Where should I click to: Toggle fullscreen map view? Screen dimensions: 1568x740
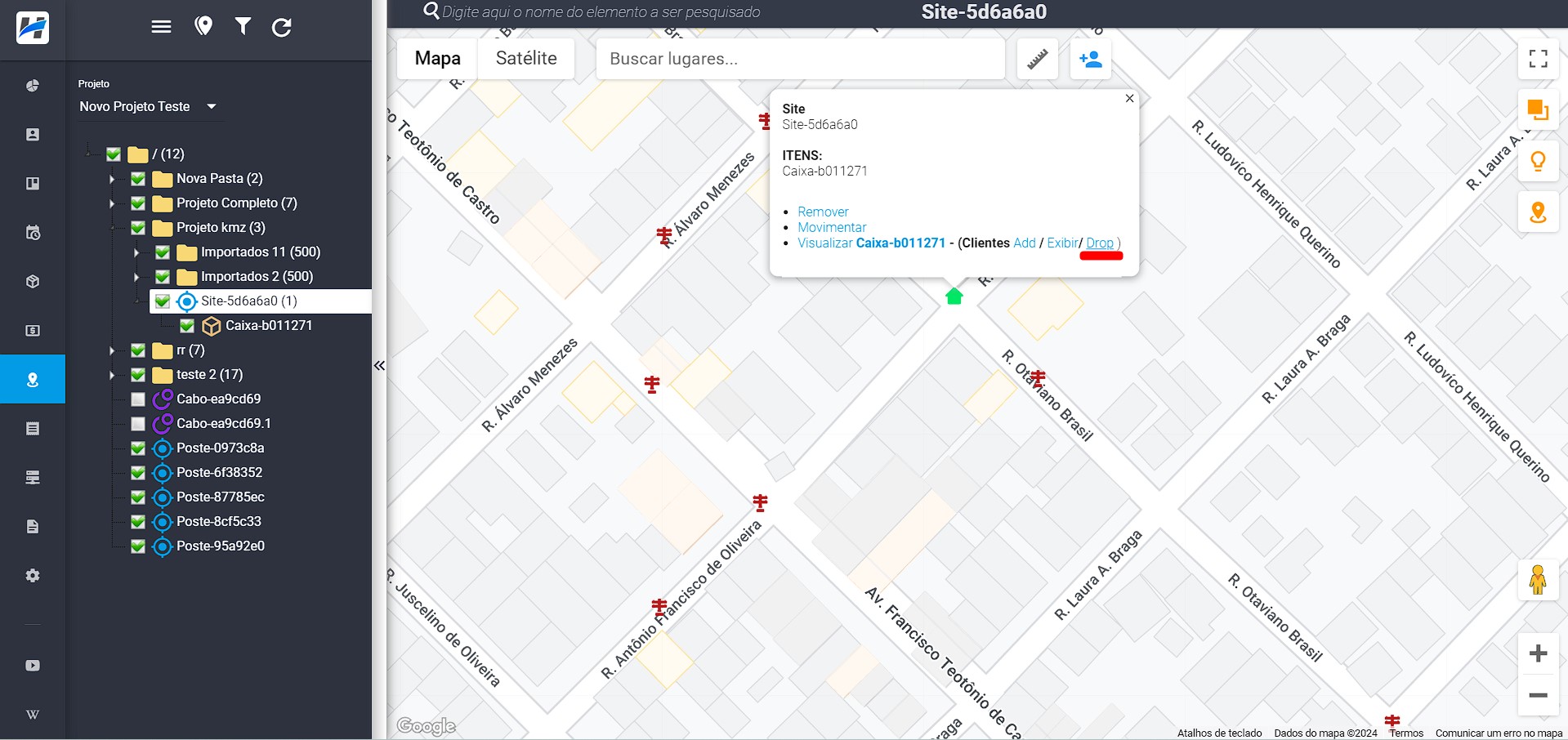[1539, 59]
